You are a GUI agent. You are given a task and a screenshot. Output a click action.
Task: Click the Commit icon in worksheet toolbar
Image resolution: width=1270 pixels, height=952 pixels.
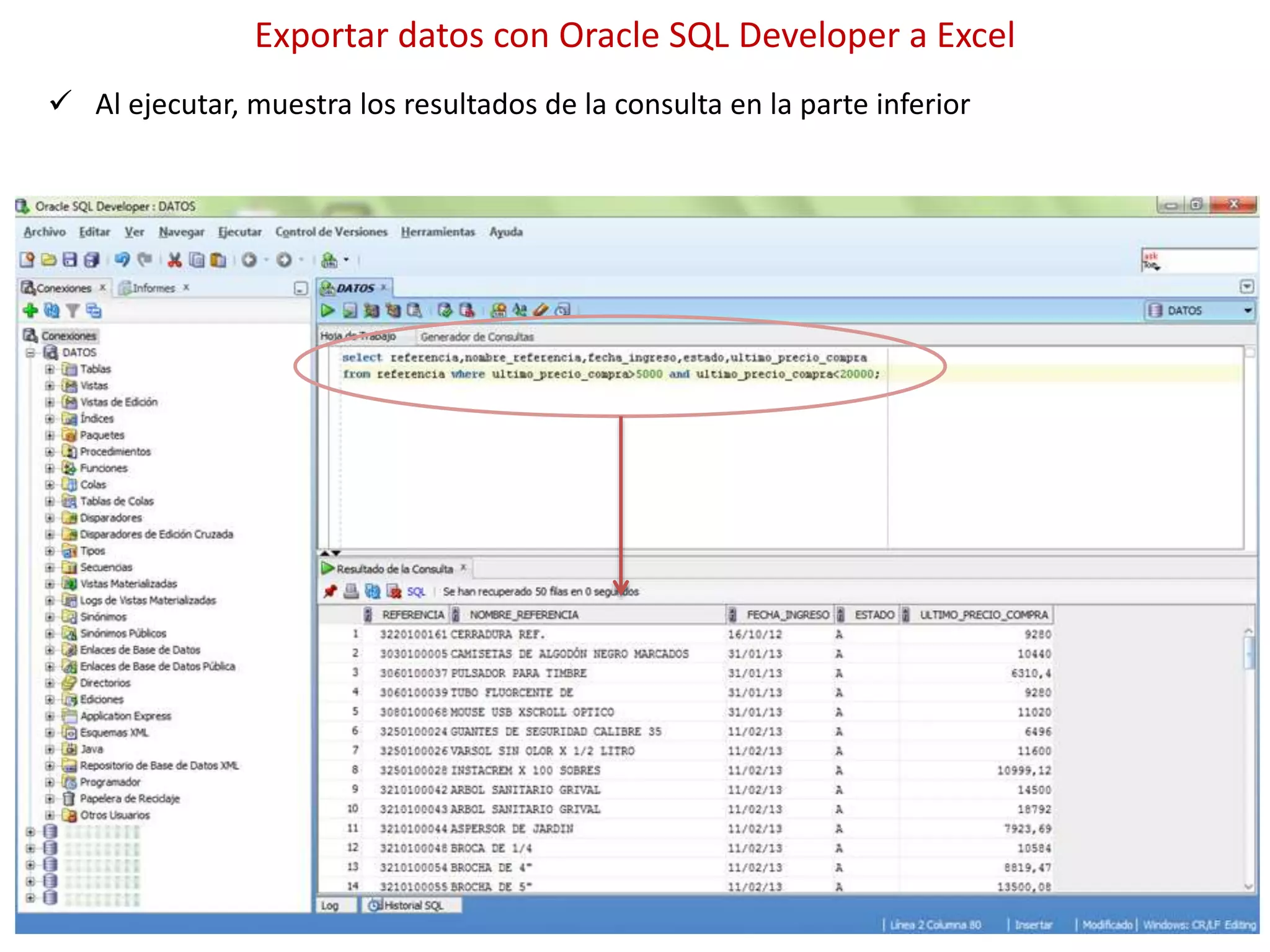(x=444, y=311)
